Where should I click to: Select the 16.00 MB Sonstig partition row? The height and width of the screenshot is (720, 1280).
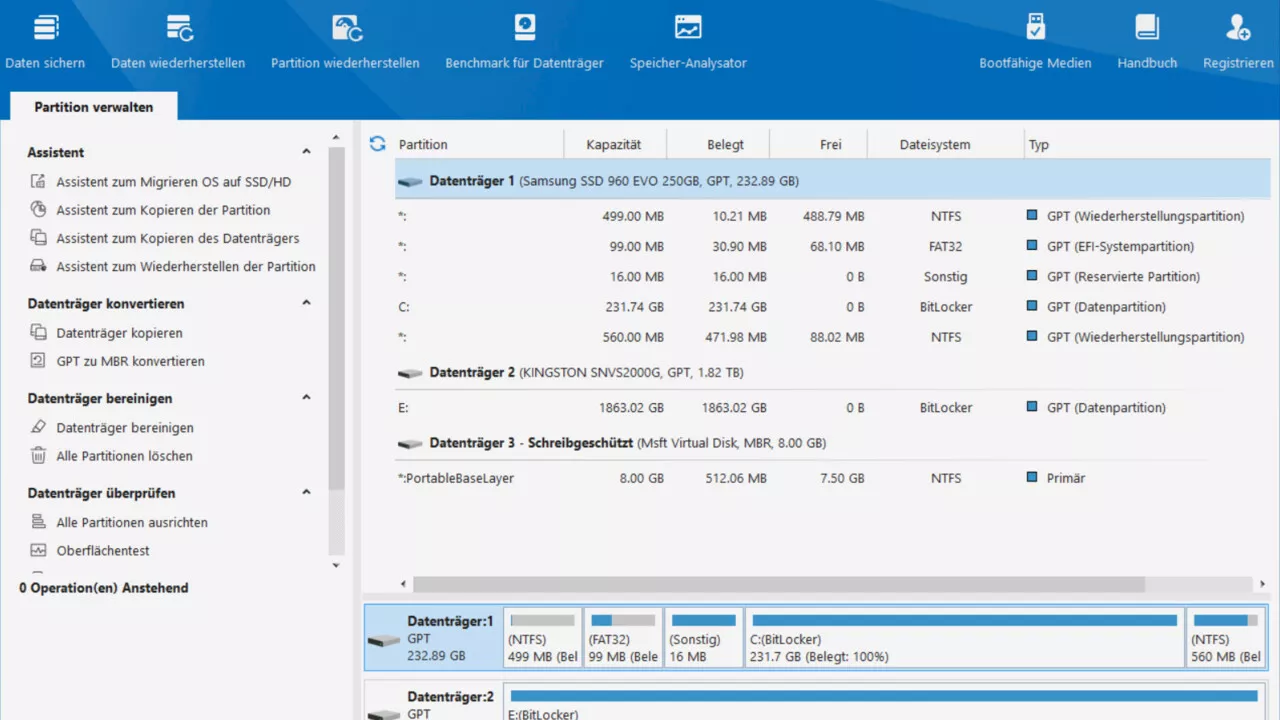click(x=832, y=276)
